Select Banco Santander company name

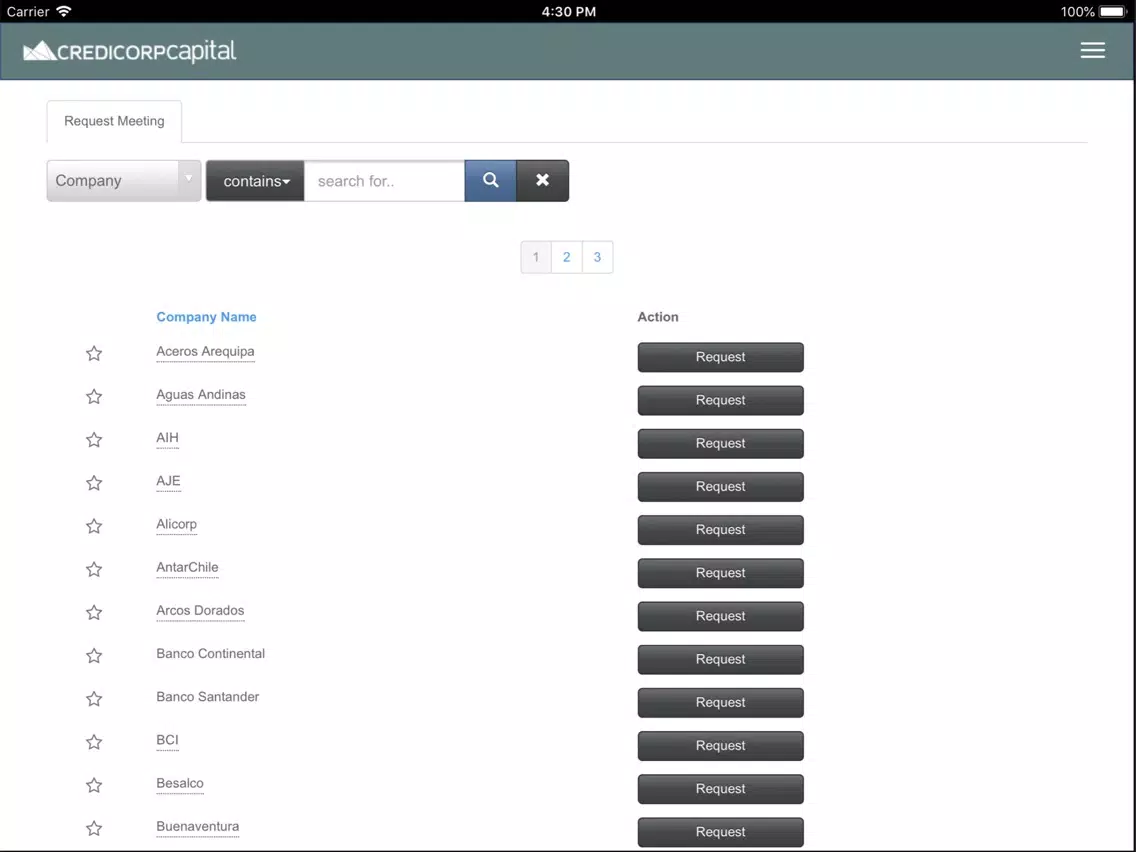(x=207, y=697)
